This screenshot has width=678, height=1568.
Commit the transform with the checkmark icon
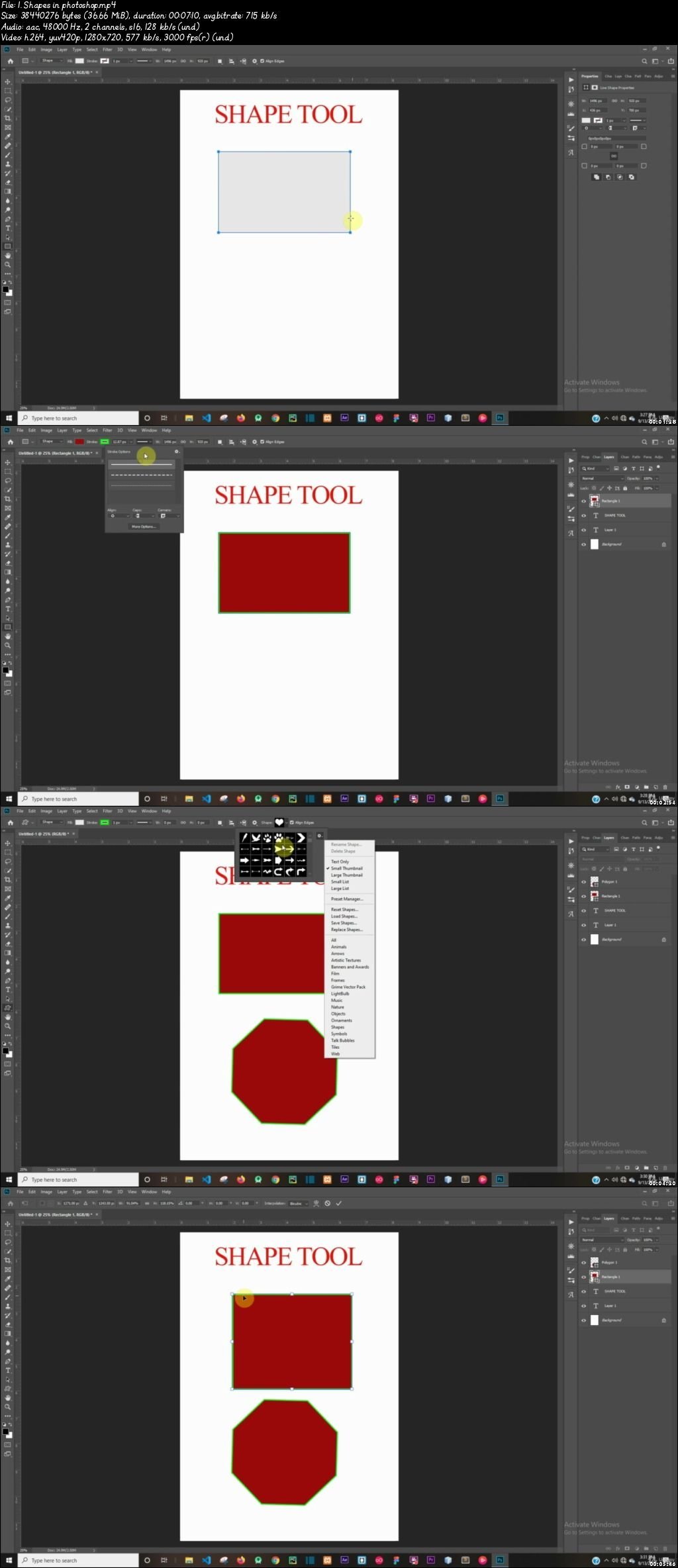[x=338, y=1203]
